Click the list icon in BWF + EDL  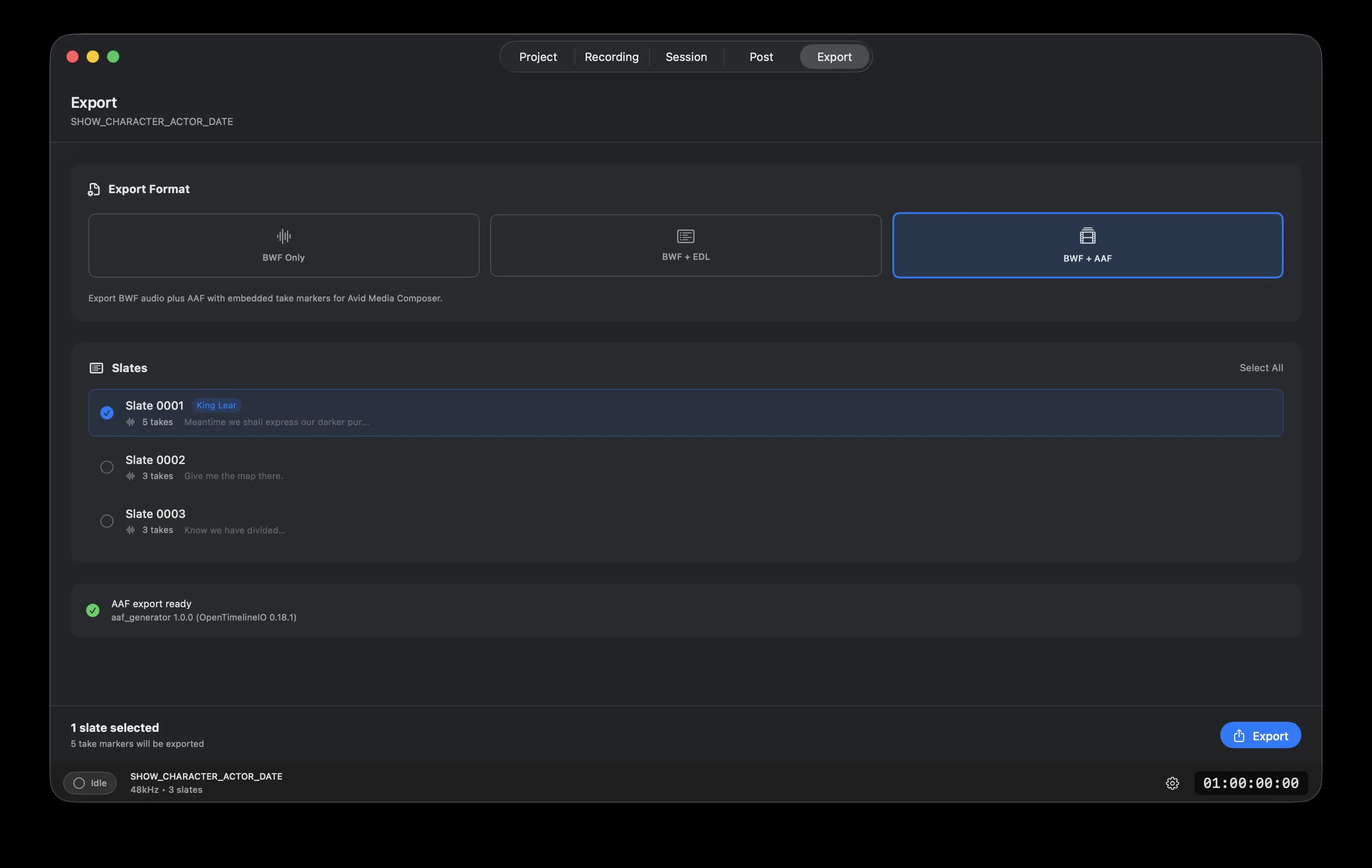pyautogui.click(x=686, y=236)
